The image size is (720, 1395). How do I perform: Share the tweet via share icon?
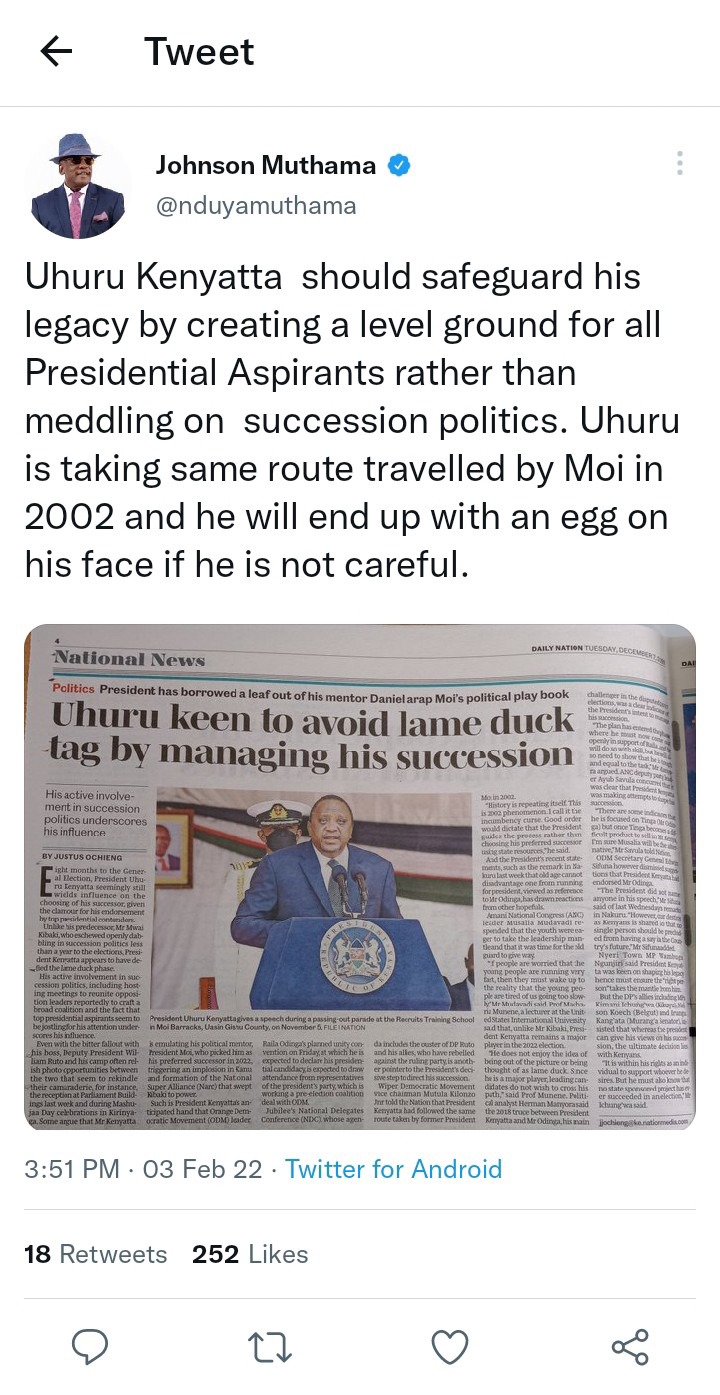pos(629,1347)
